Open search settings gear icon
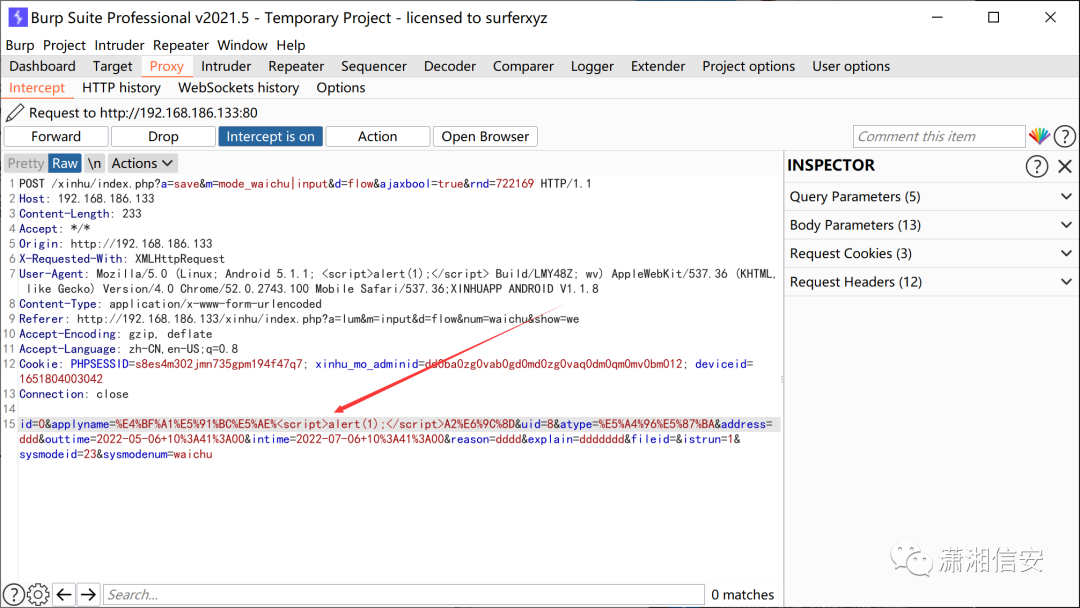Screen dimensions: 1080x608 click(38, 594)
